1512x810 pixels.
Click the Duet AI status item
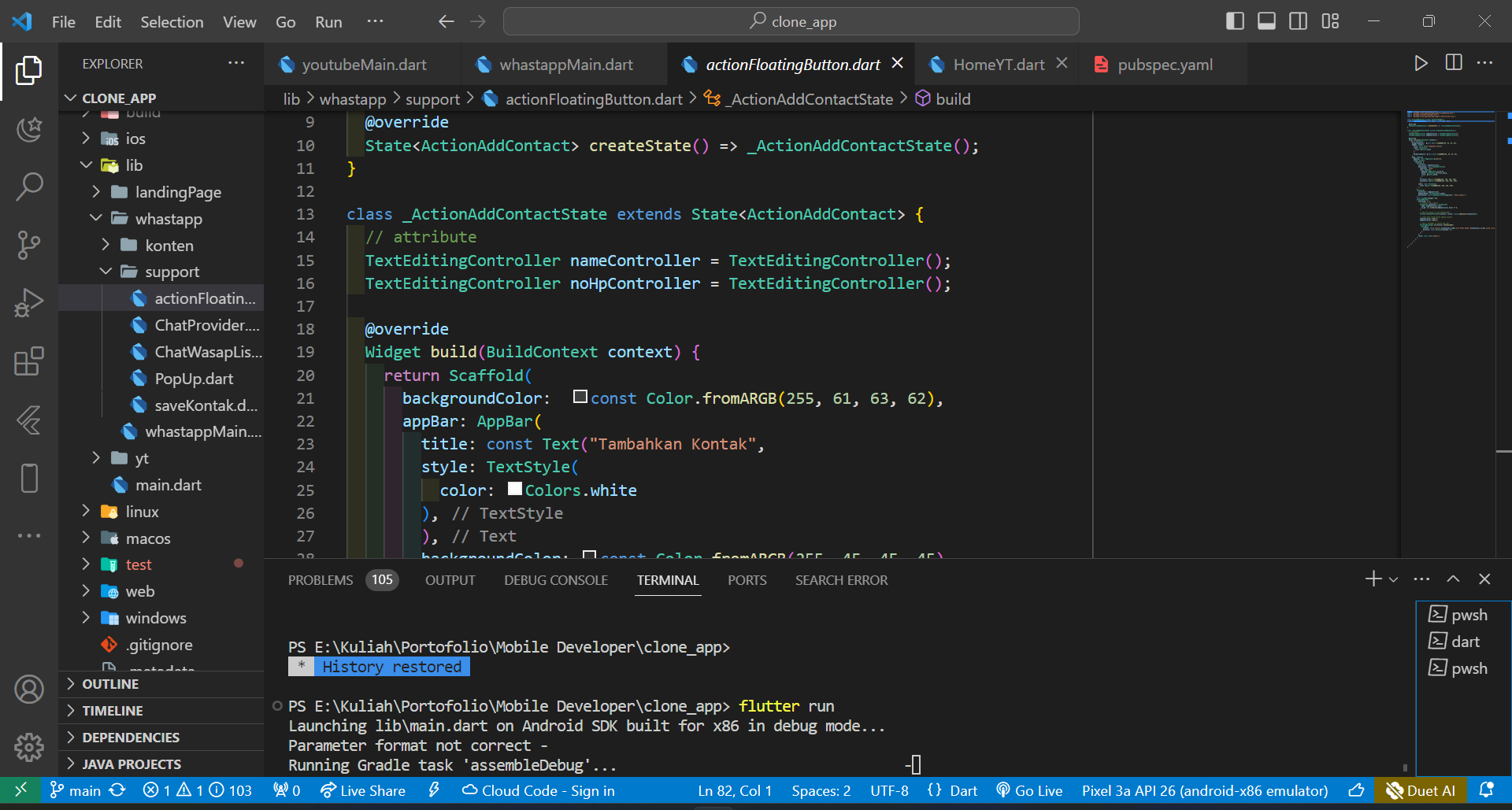click(1421, 790)
